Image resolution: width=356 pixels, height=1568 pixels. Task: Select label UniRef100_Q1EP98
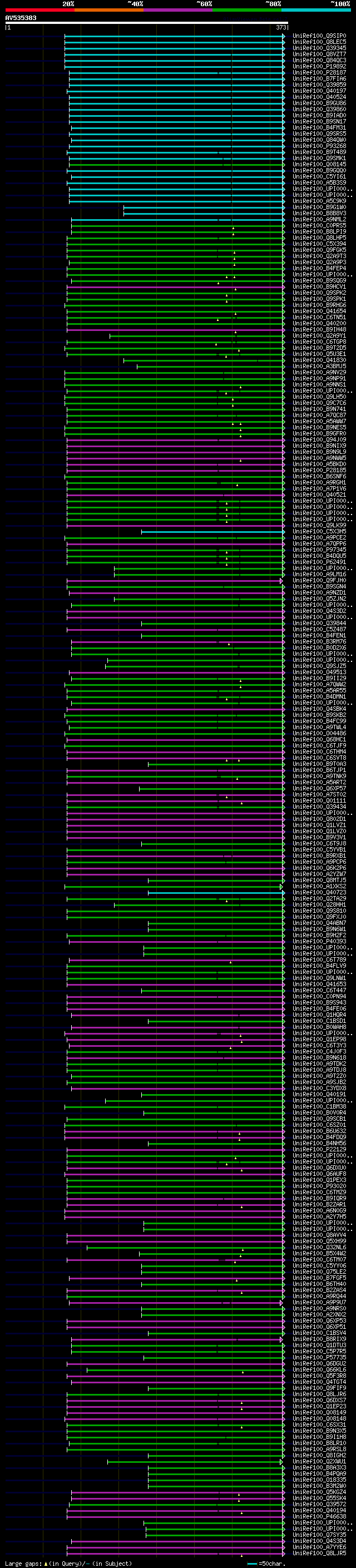click(319, 1039)
